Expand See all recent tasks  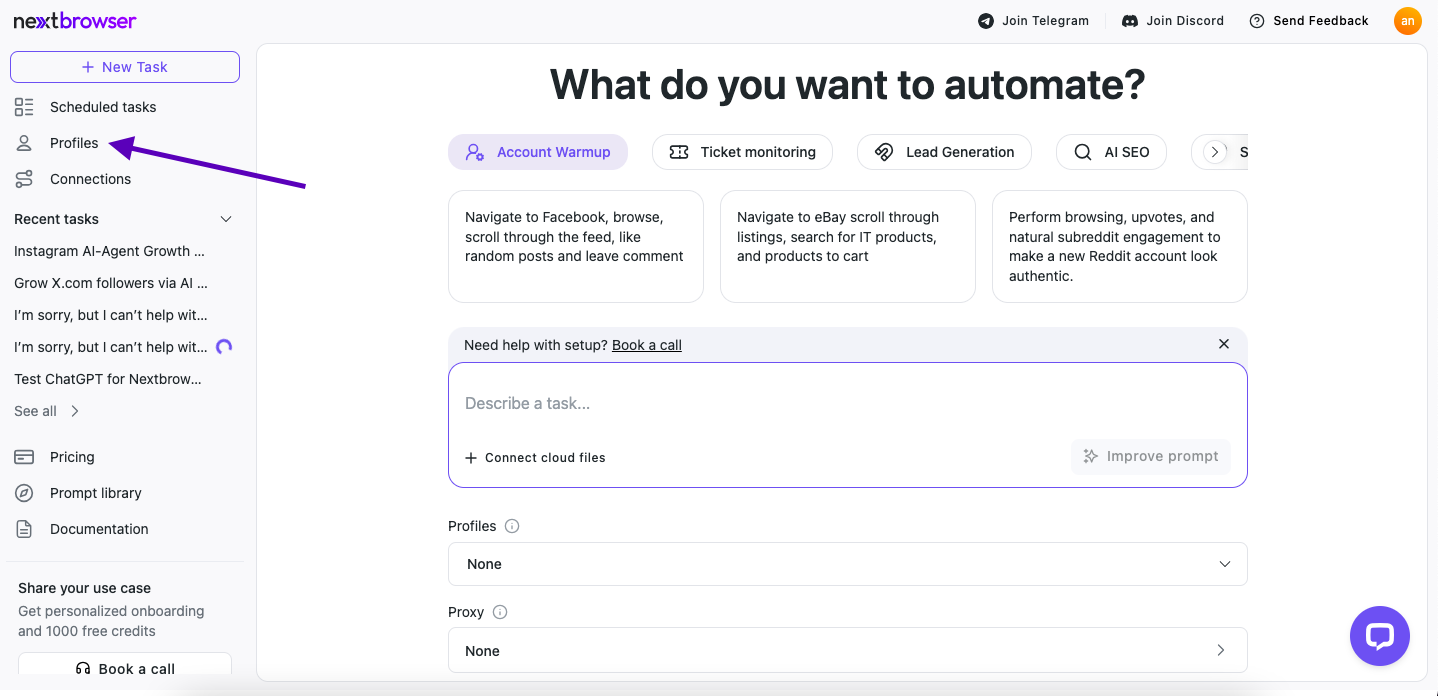pyautogui.click(x=47, y=411)
